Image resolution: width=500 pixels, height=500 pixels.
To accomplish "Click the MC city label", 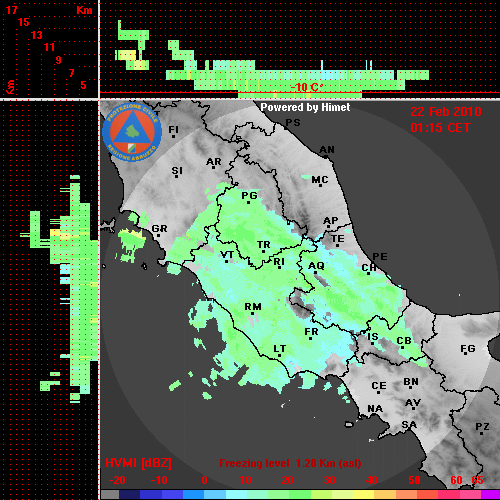I will pos(320,180).
